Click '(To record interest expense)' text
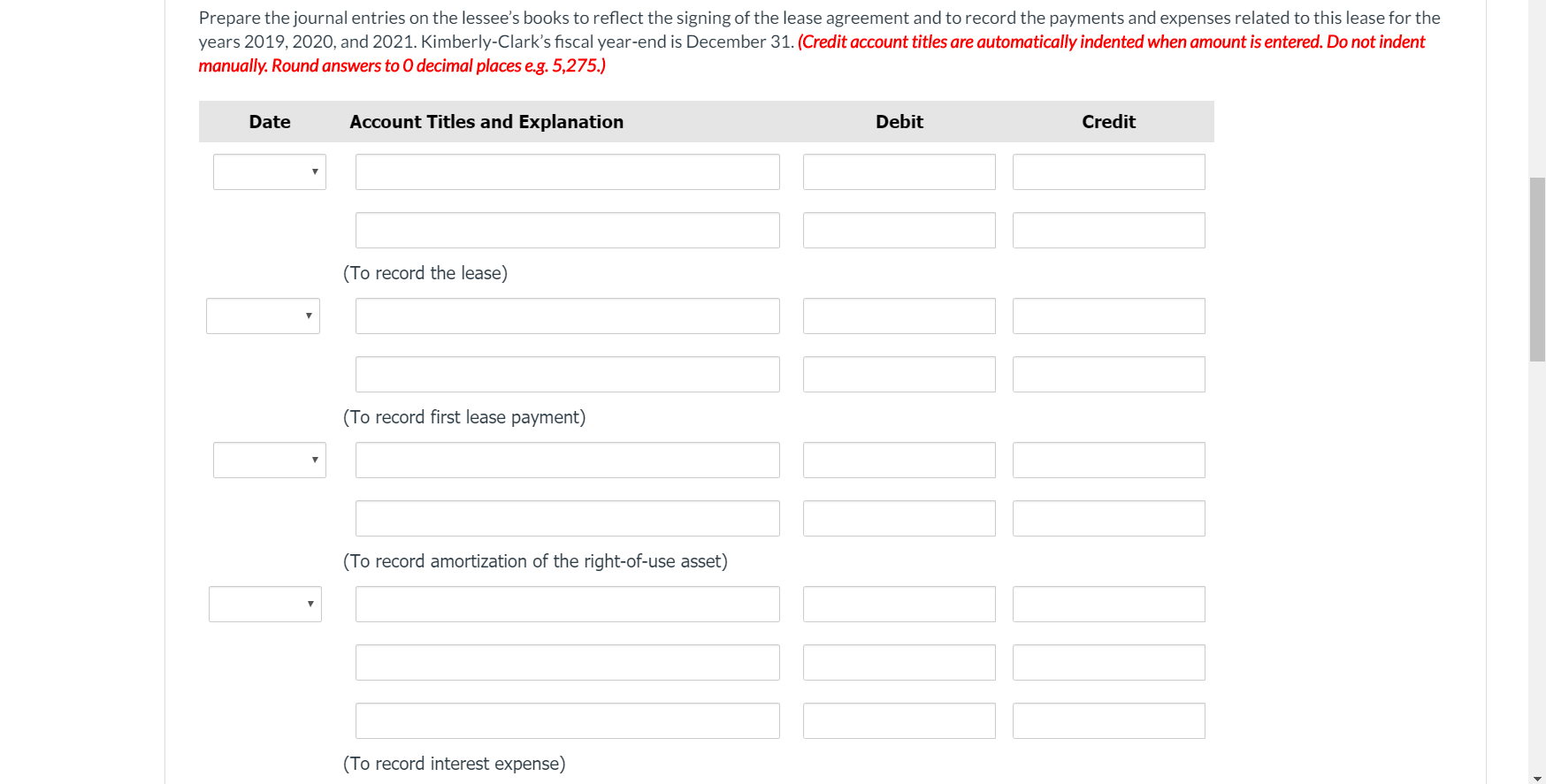1546x784 pixels. (454, 764)
